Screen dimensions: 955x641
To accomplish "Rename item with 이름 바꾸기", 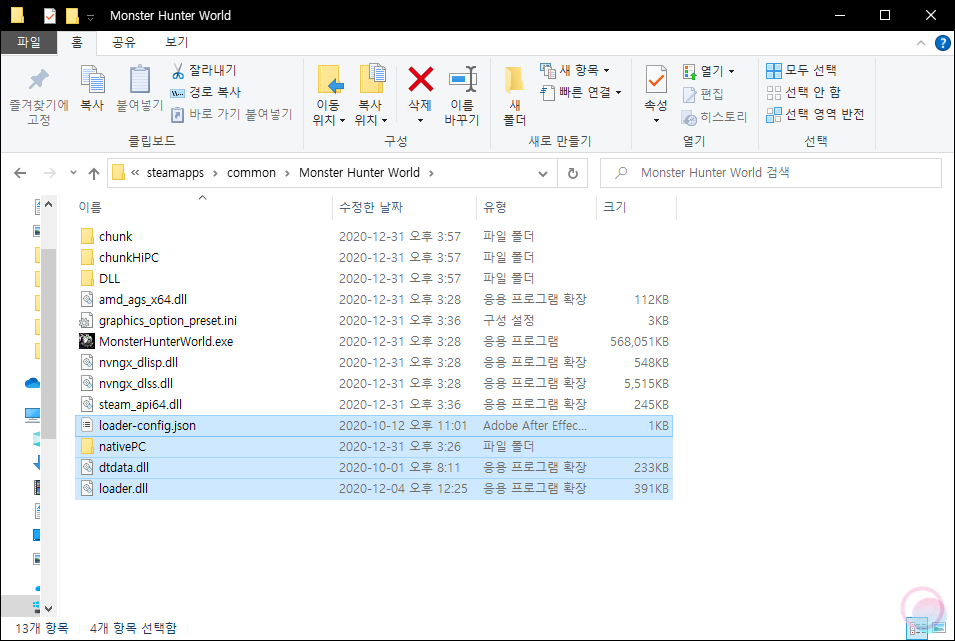I will [x=462, y=95].
